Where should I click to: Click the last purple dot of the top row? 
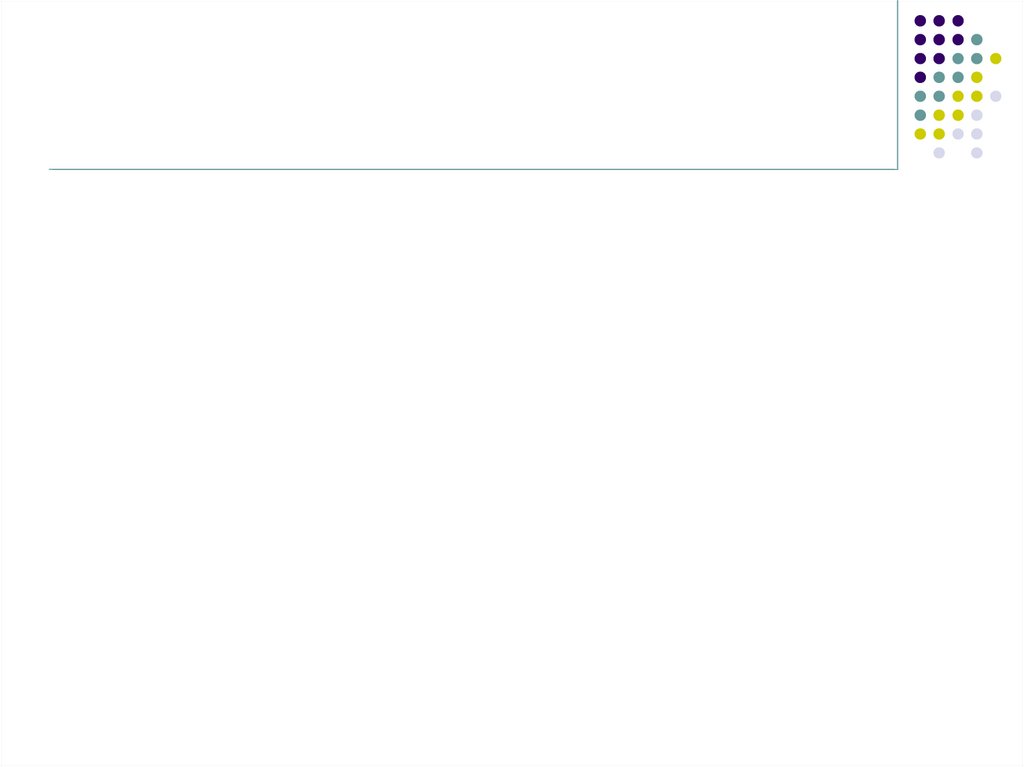pyautogui.click(x=958, y=21)
